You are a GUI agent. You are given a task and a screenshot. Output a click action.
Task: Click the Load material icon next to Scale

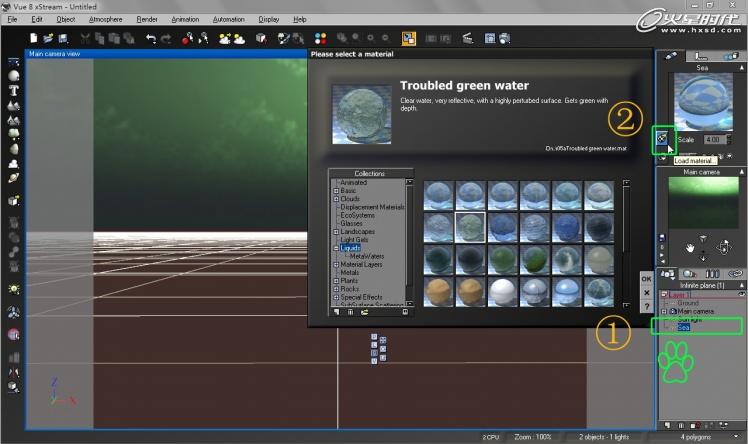click(662, 138)
